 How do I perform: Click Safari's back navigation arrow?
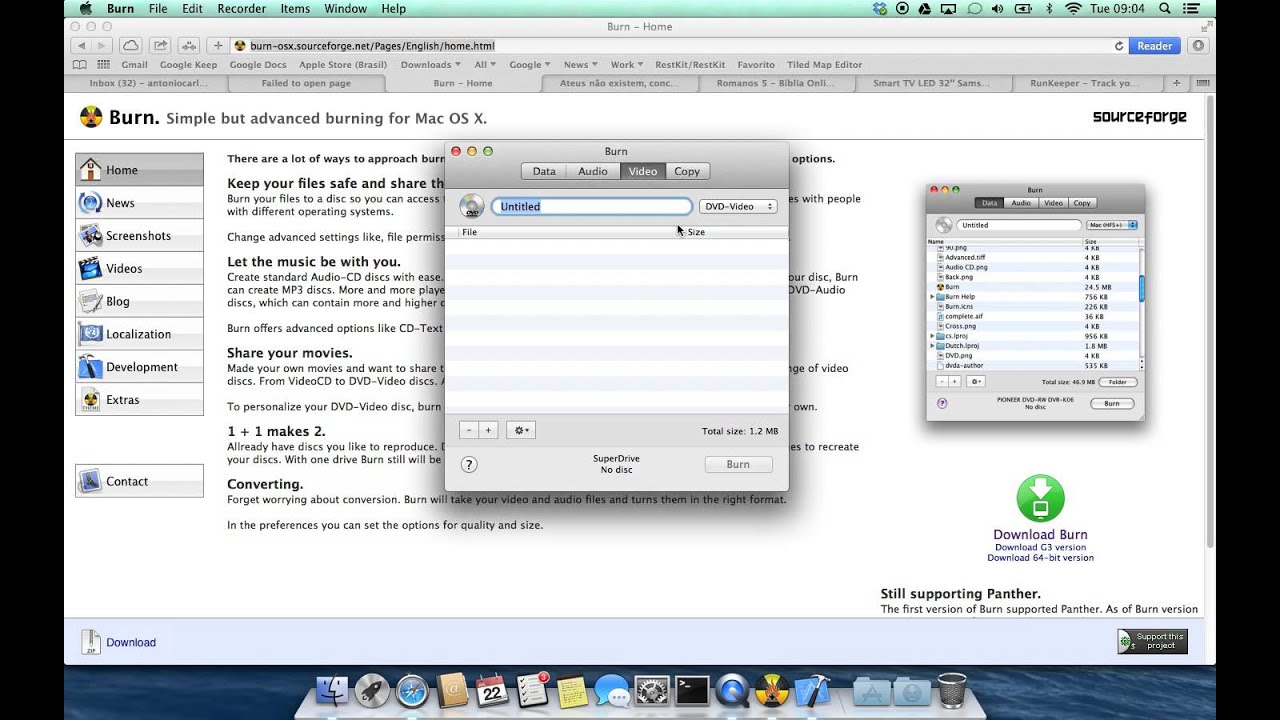tap(81, 46)
